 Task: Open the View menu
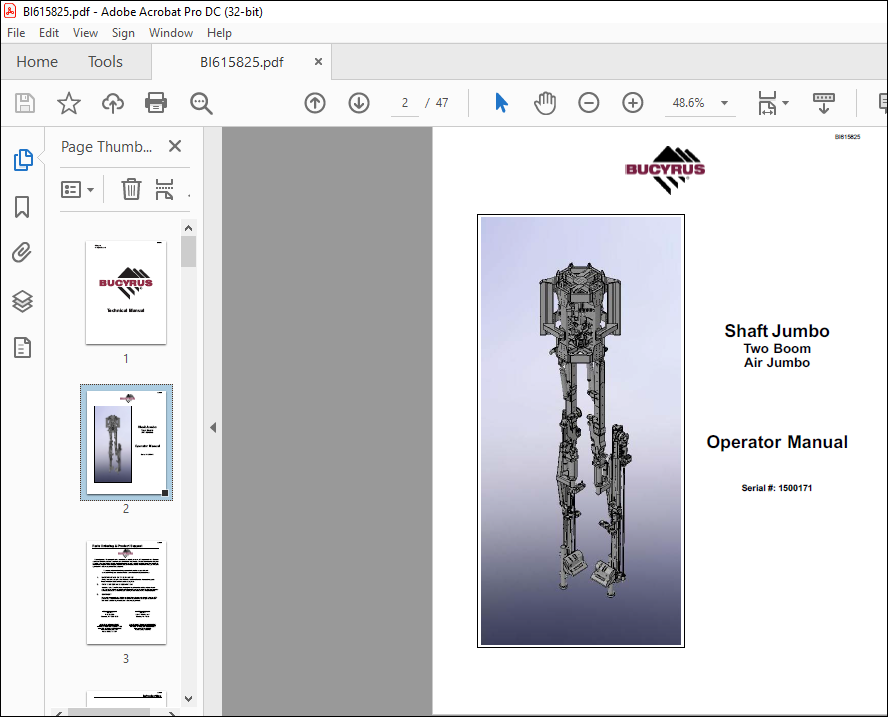(x=86, y=33)
